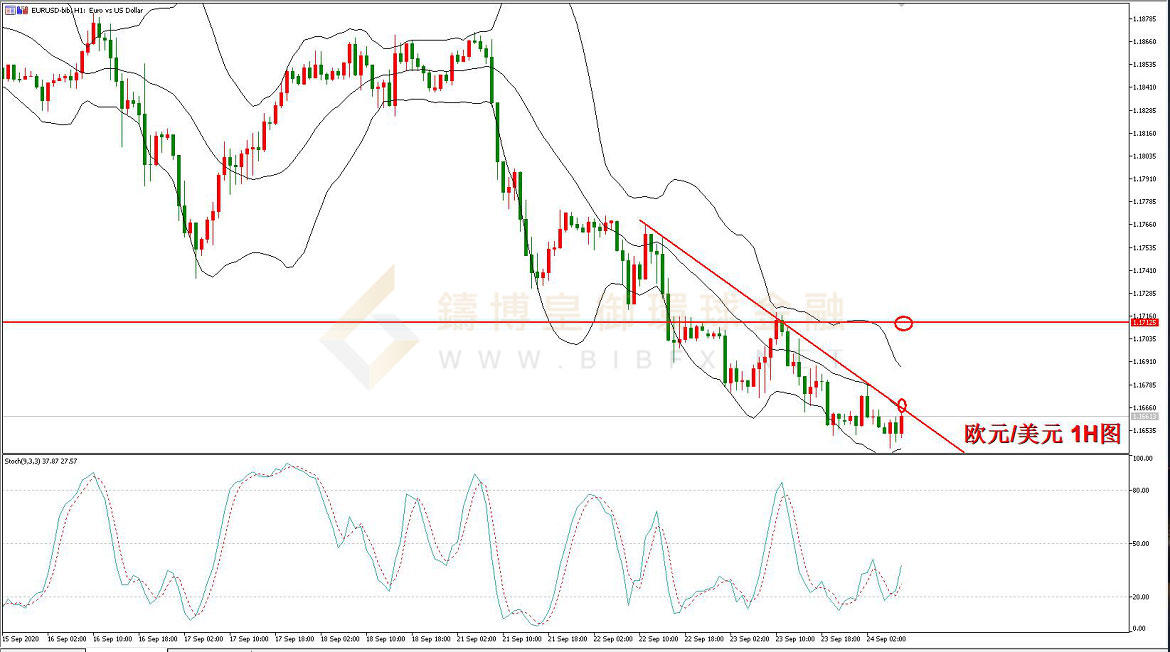This screenshot has width=1170, height=652.
Task: Click the 80.00 level on stochastic scale
Action: (1140, 490)
